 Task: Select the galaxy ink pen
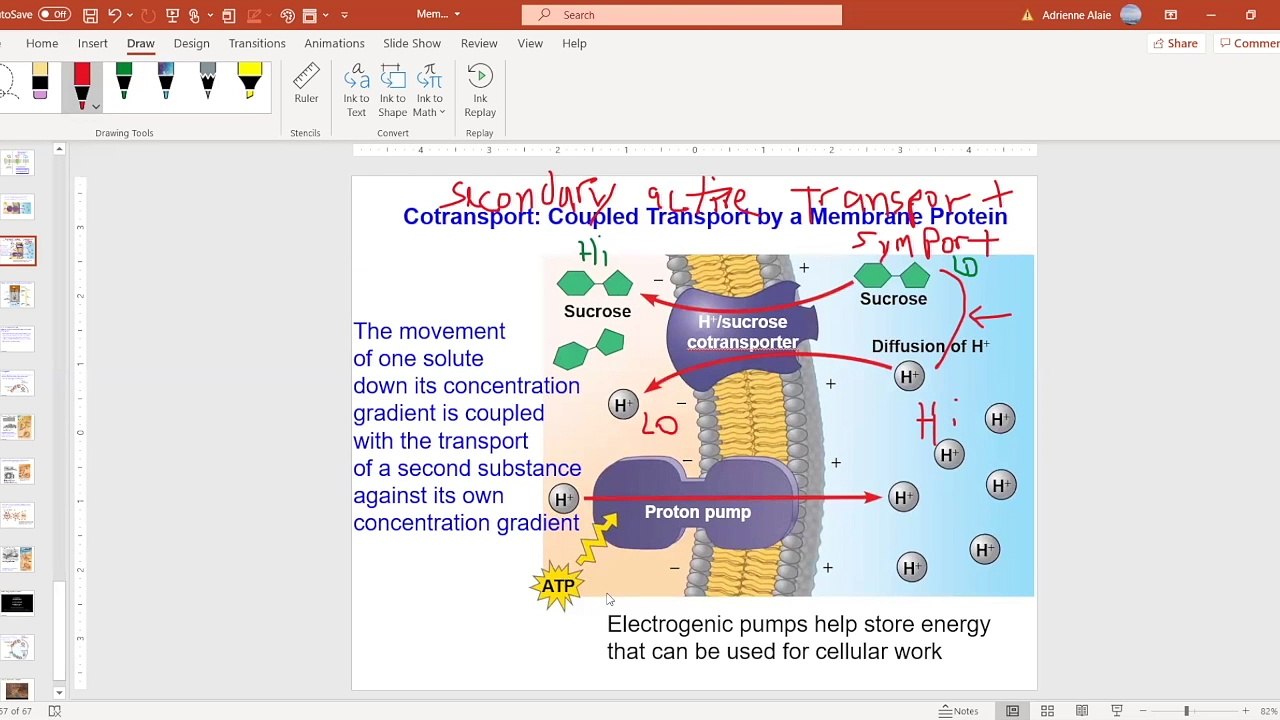(166, 81)
